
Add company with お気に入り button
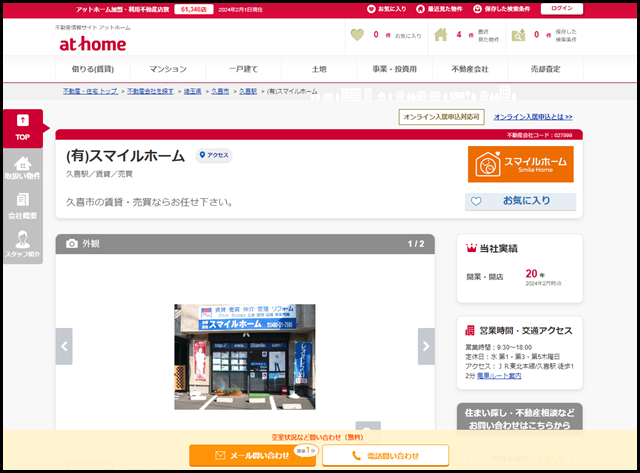click(x=520, y=201)
